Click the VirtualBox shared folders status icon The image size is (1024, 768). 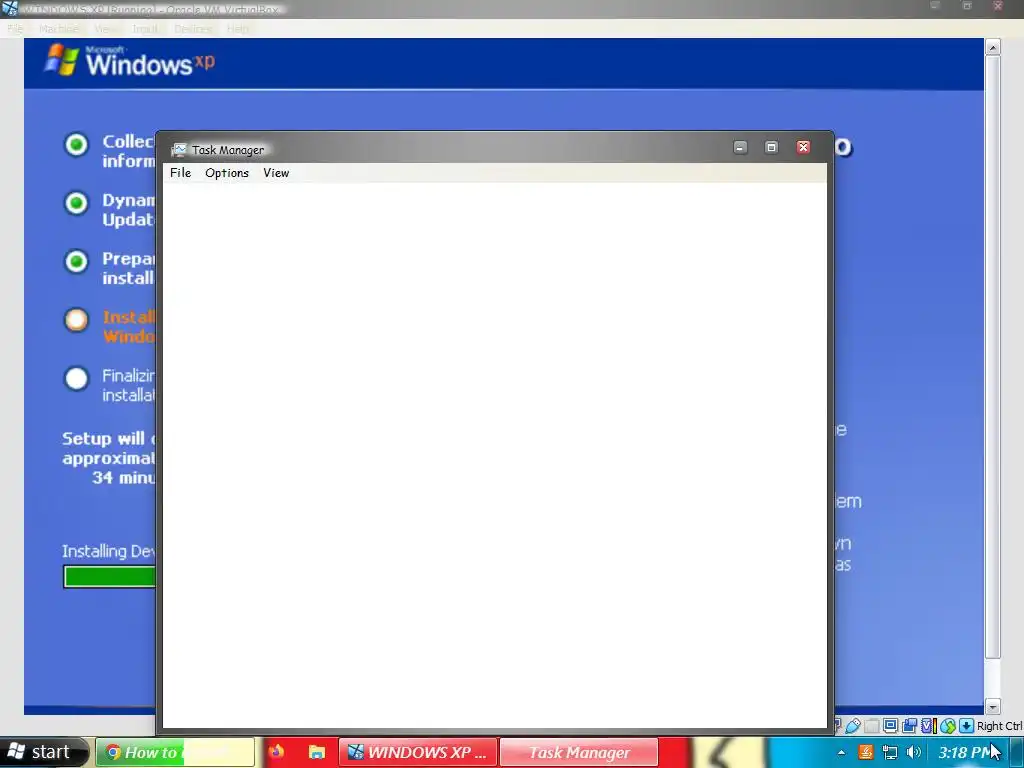872,726
